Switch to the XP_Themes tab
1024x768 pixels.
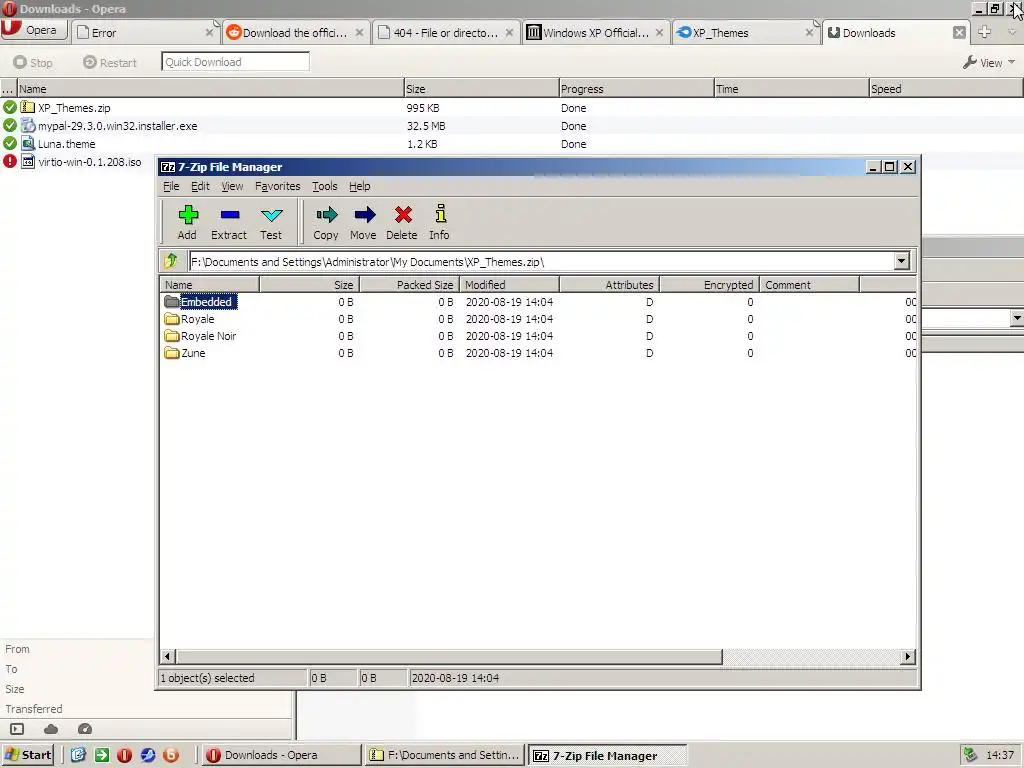pyautogui.click(x=744, y=33)
